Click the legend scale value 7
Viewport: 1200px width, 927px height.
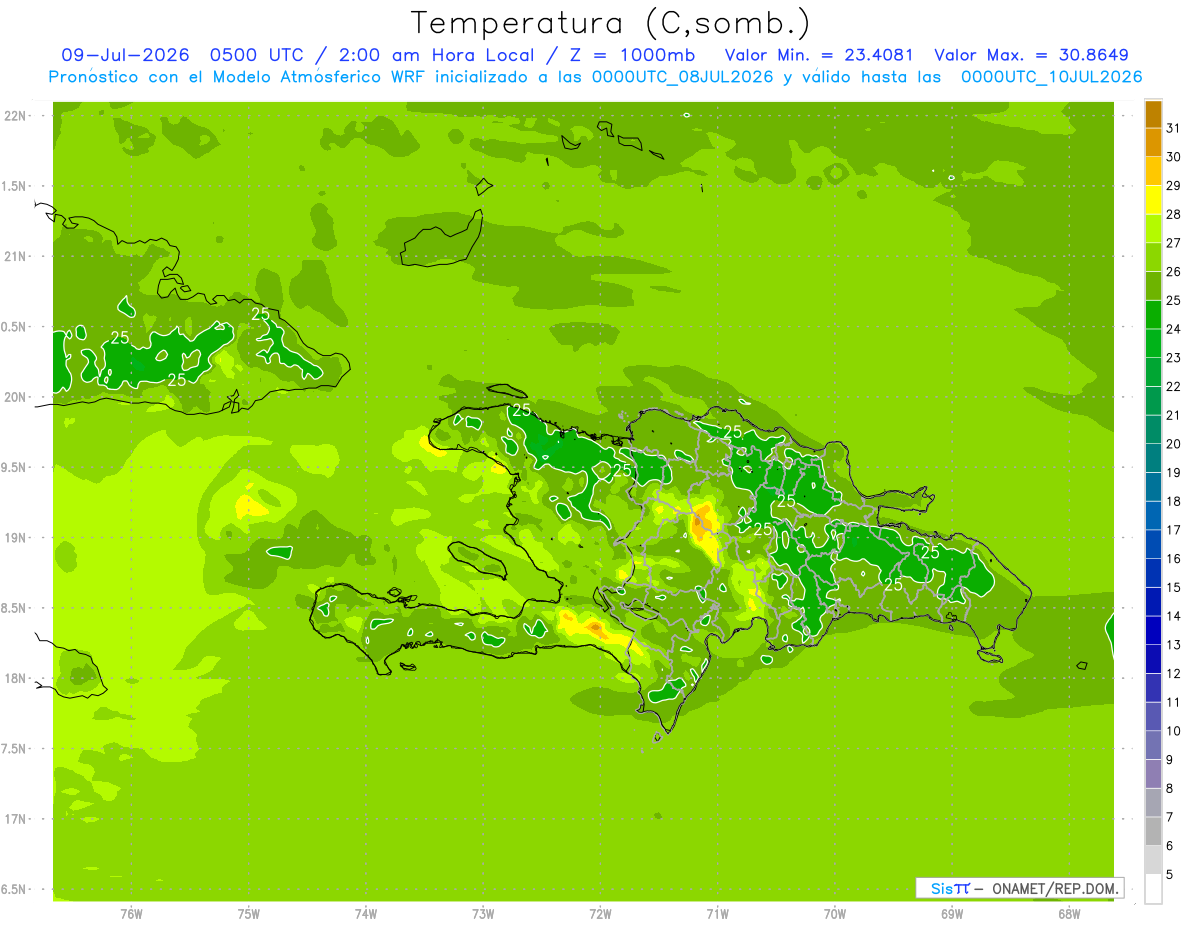pos(1169,818)
